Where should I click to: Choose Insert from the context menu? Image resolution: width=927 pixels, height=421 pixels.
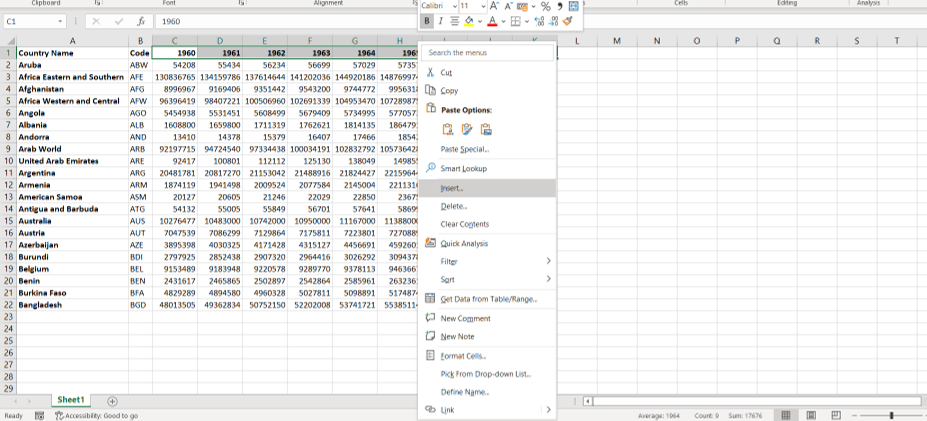(x=488, y=188)
